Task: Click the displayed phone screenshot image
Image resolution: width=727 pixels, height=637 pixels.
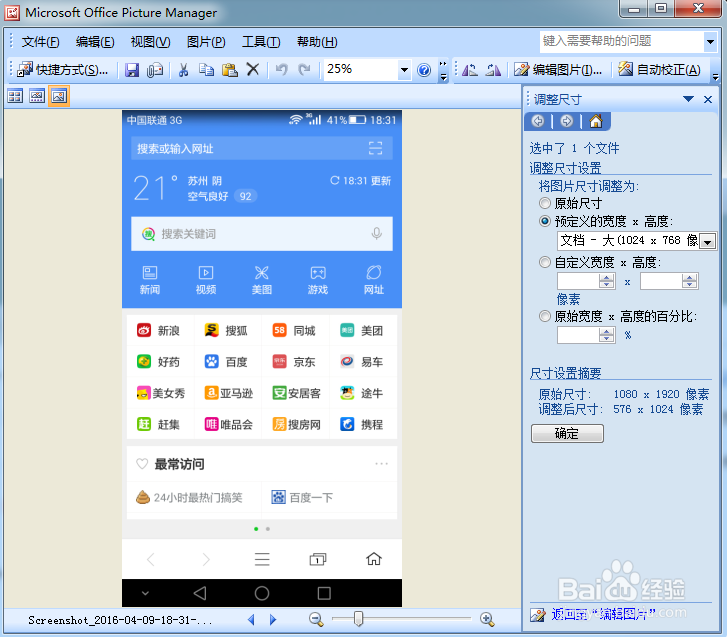Action: (x=262, y=358)
